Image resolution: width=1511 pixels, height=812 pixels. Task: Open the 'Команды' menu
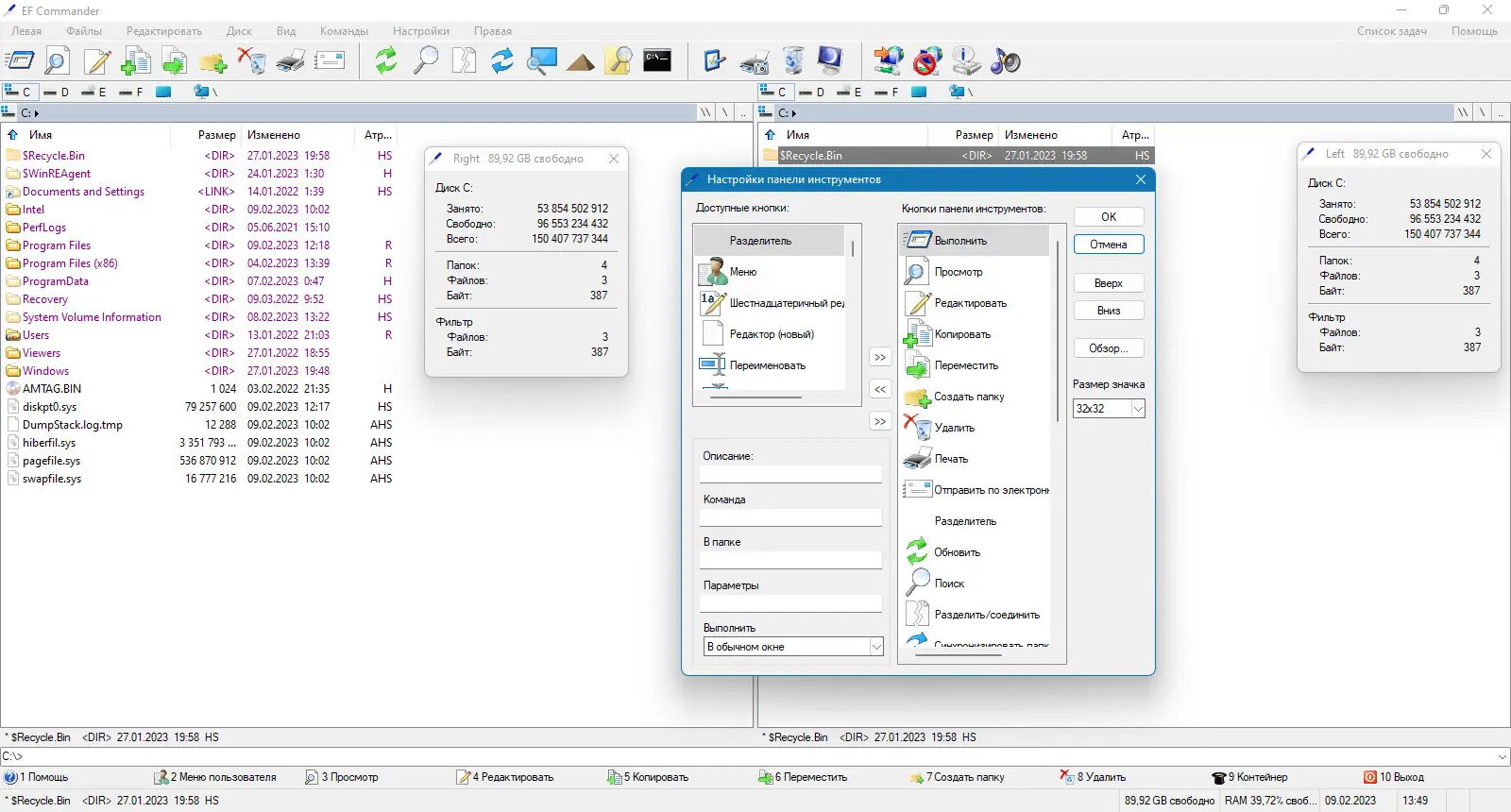344,31
